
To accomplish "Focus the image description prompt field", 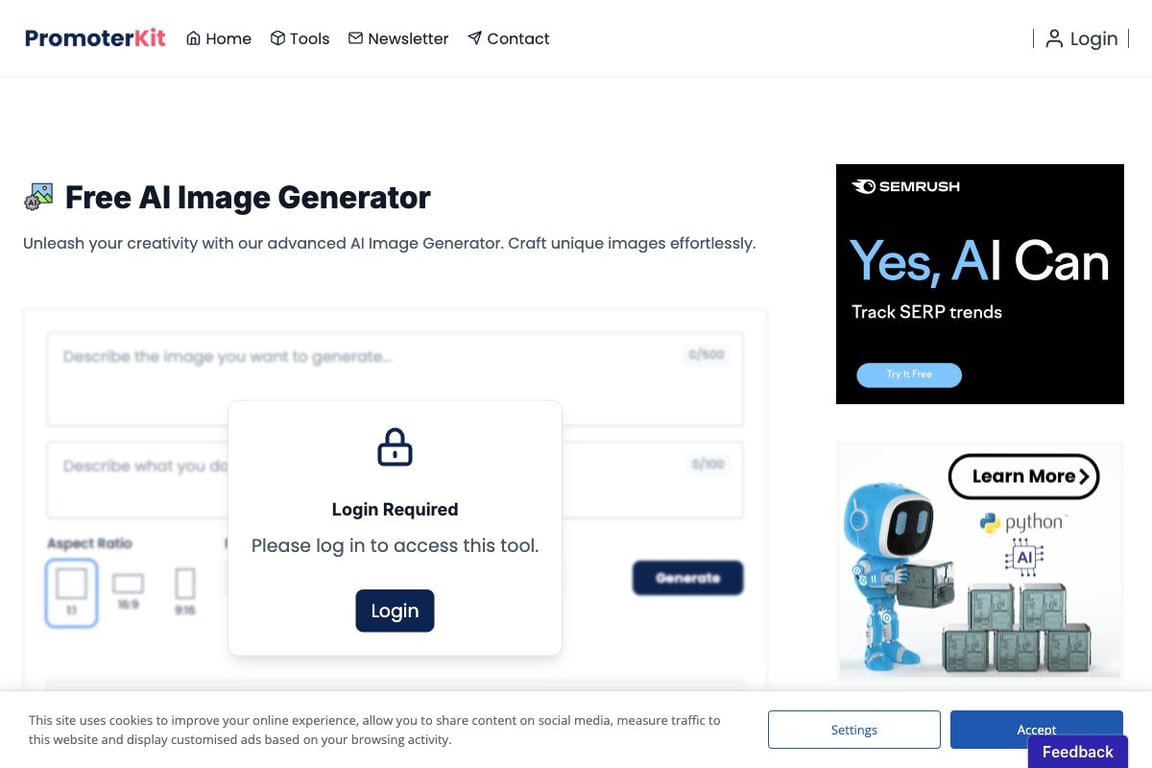I will pos(395,378).
